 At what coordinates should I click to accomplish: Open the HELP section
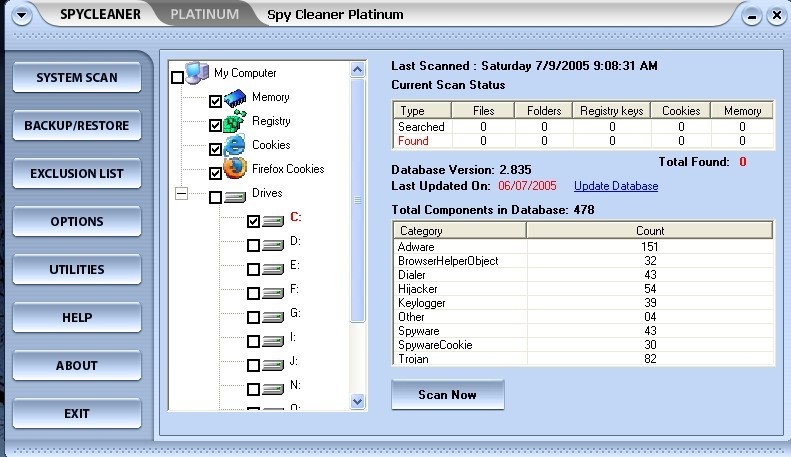tap(77, 318)
